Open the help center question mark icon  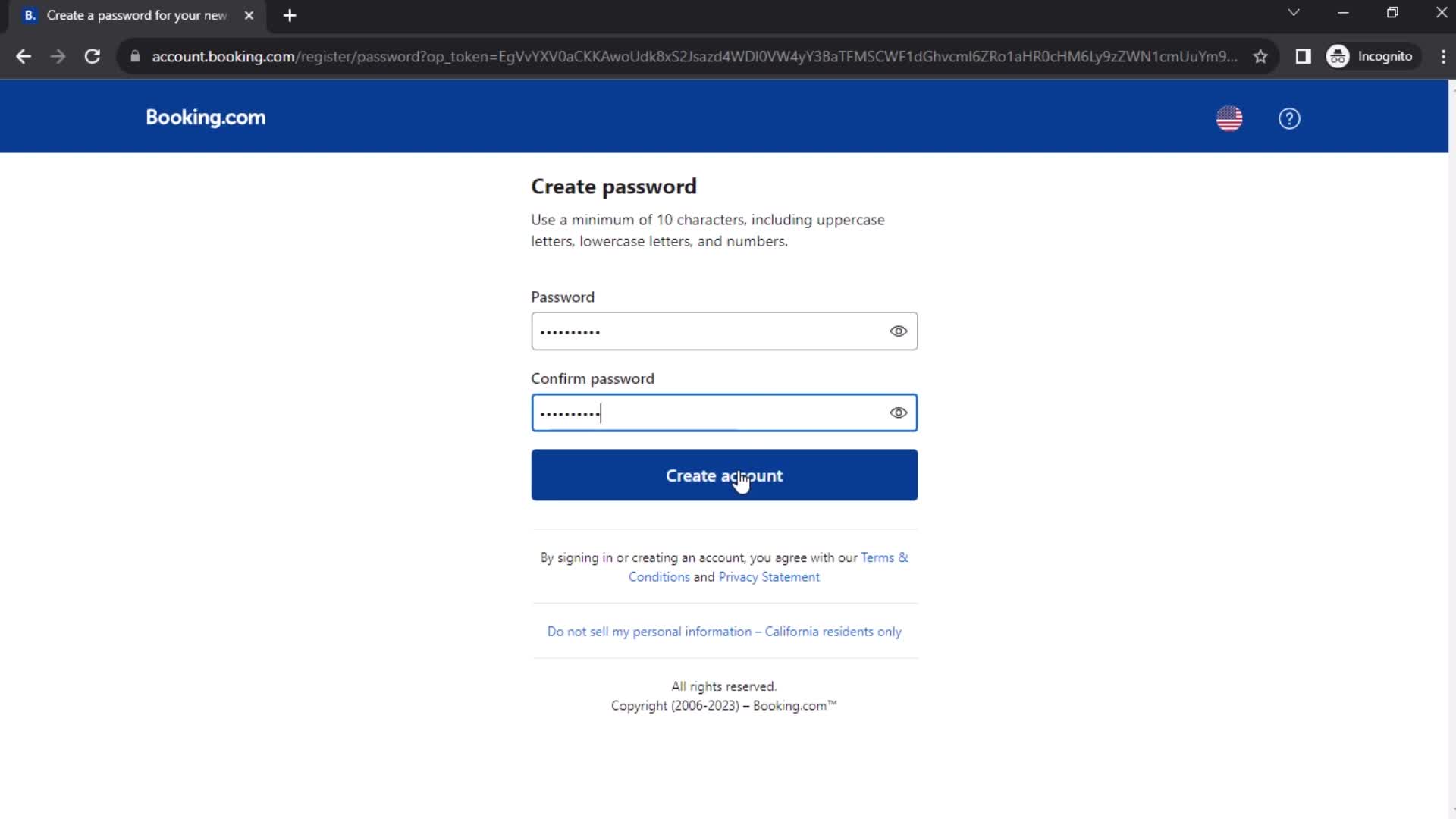click(x=1289, y=118)
